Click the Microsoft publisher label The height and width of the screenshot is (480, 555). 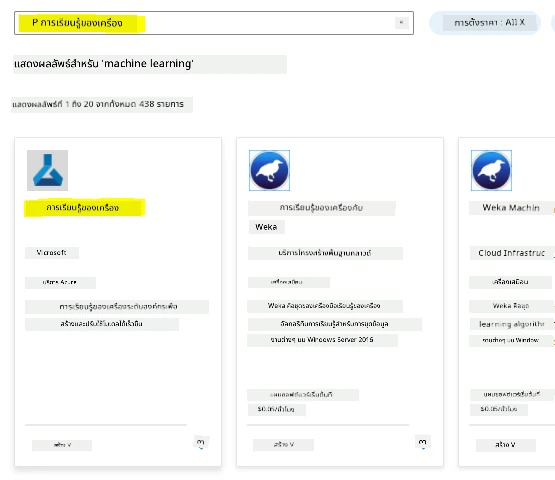pyautogui.click(x=52, y=253)
